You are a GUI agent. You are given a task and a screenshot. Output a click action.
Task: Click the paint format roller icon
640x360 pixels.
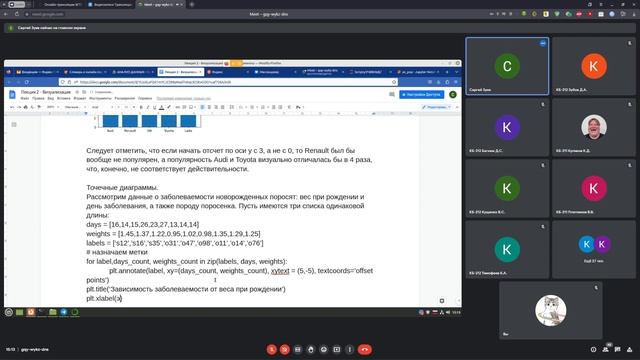tap(39, 107)
